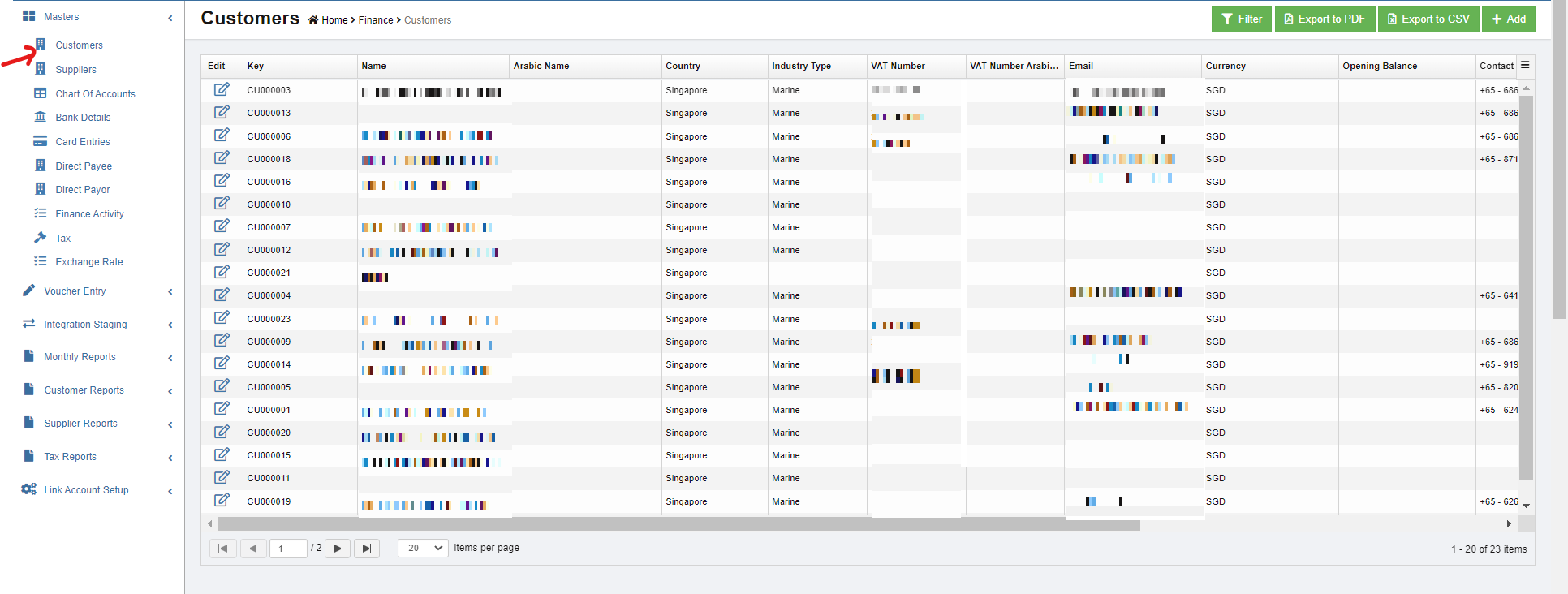
Task: Click the Tax gavel icon in sidebar
Action: click(40, 238)
